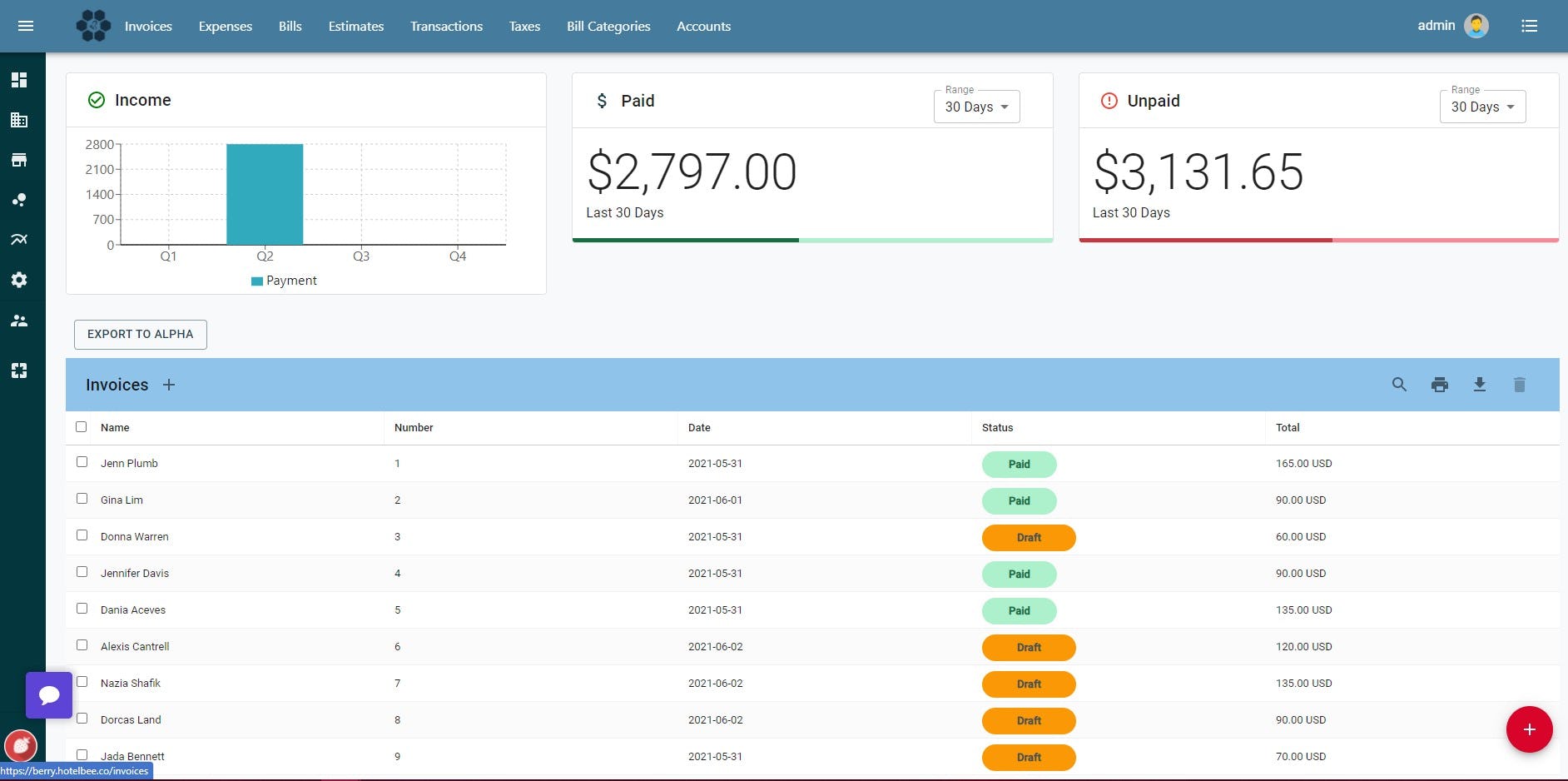Image resolution: width=1568 pixels, height=781 pixels.
Task: Open the admin profile avatar
Action: [x=1476, y=25]
